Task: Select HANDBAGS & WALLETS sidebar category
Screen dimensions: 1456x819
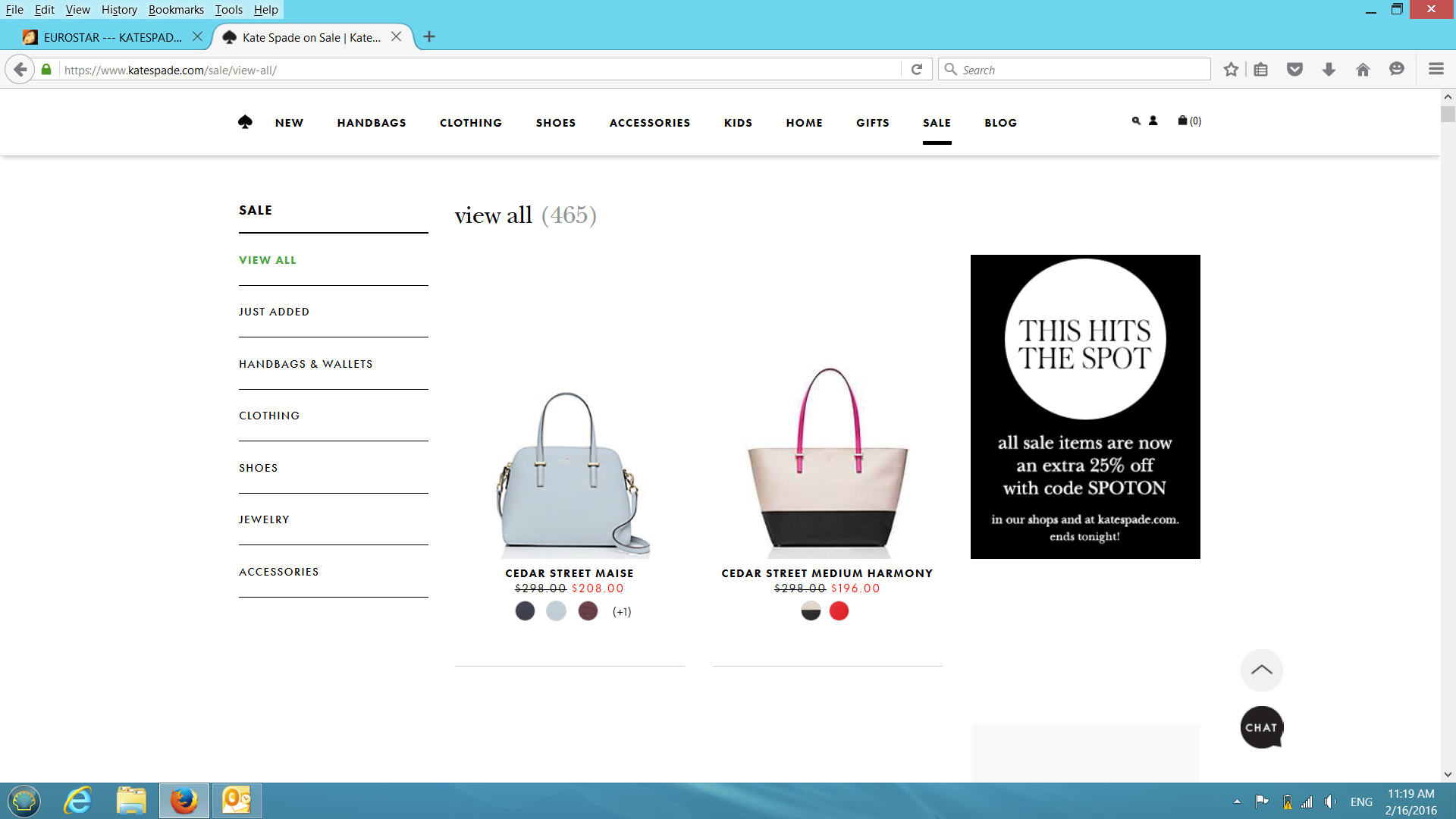Action: click(x=306, y=364)
